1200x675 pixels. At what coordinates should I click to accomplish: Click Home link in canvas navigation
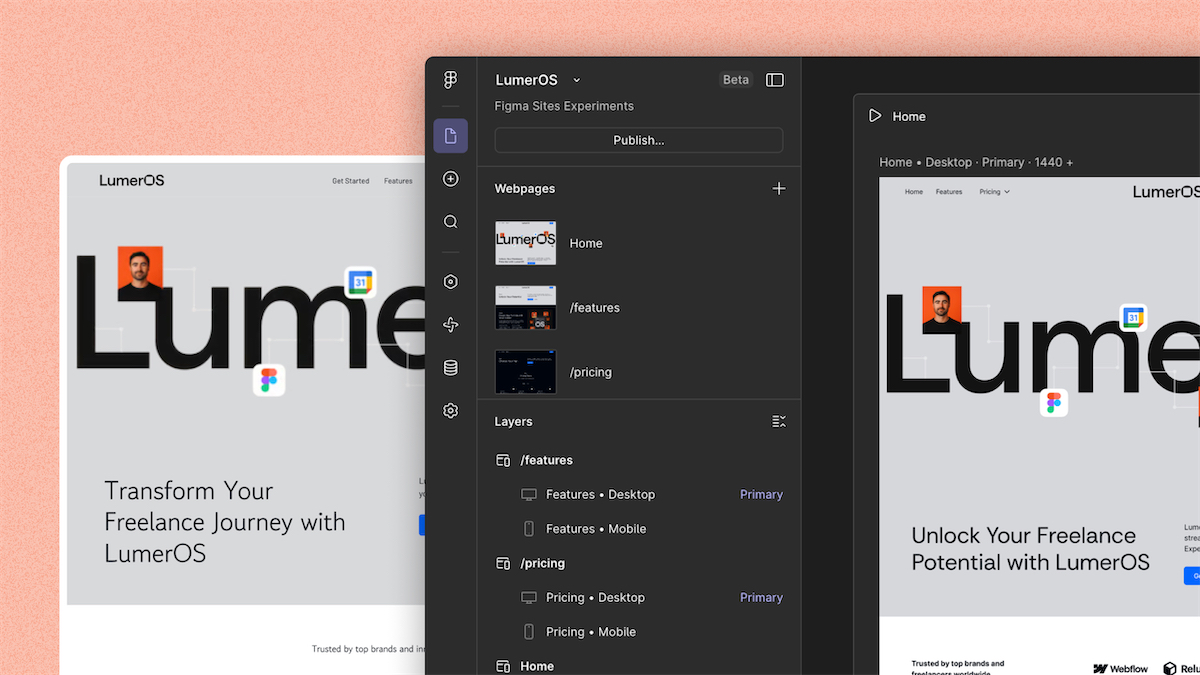(x=914, y=191)
